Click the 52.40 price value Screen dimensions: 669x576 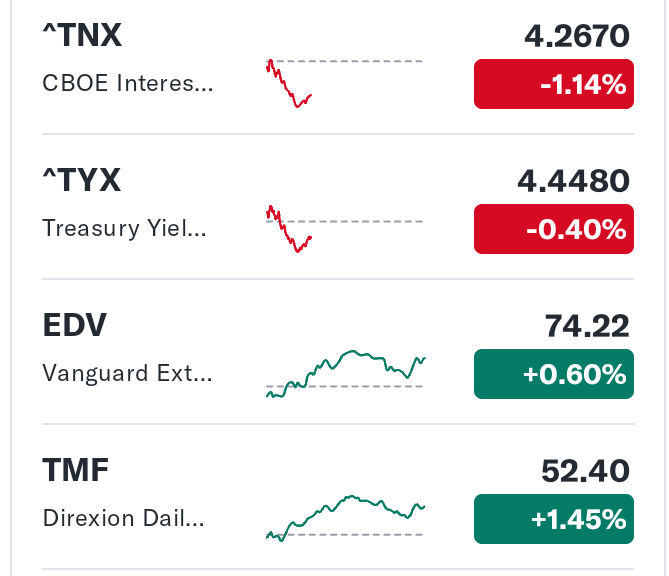pos(585,471)
